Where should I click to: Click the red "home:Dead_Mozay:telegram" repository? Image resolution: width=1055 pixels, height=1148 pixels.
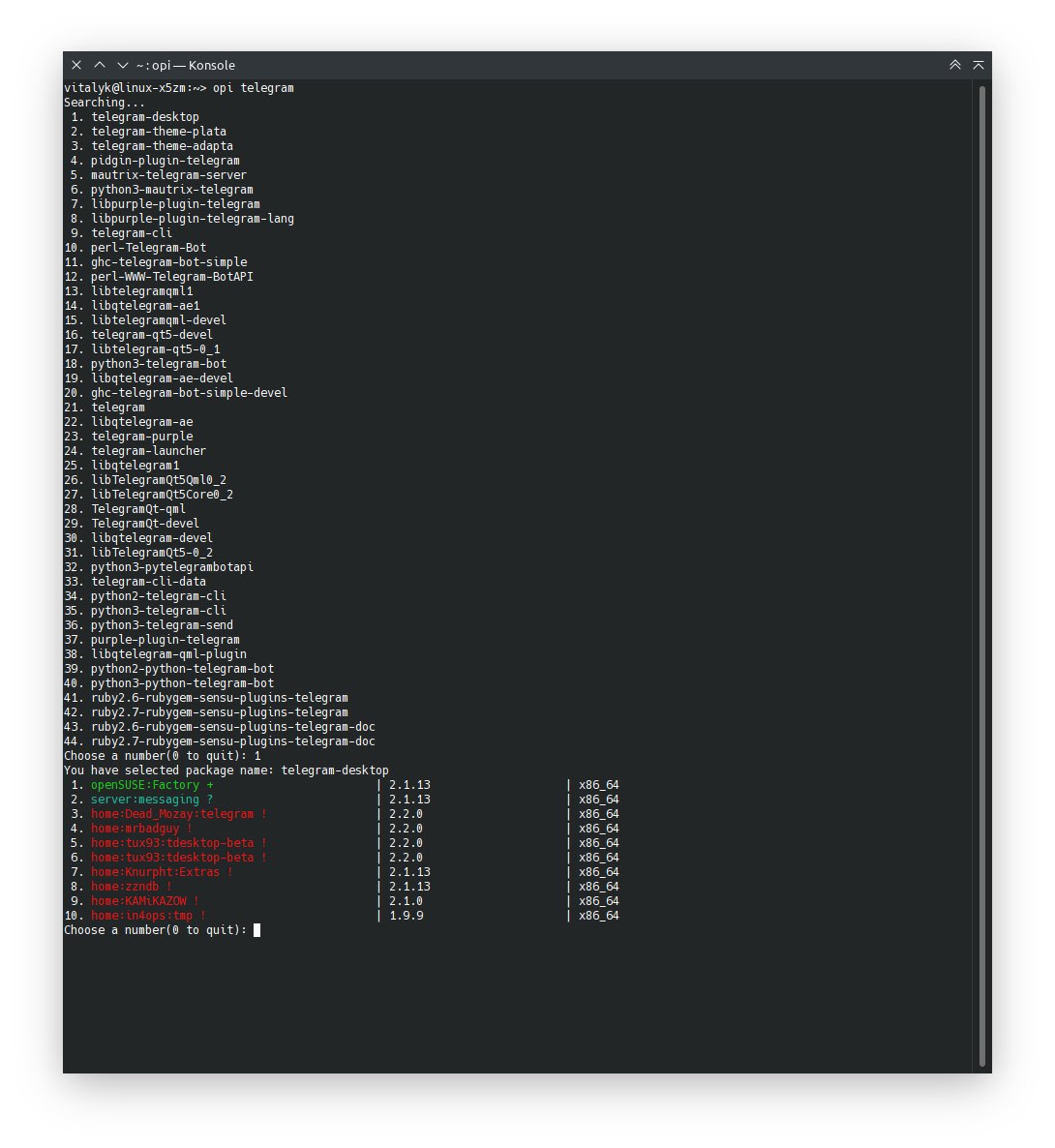pyautogui.click(x=179, y=814)
